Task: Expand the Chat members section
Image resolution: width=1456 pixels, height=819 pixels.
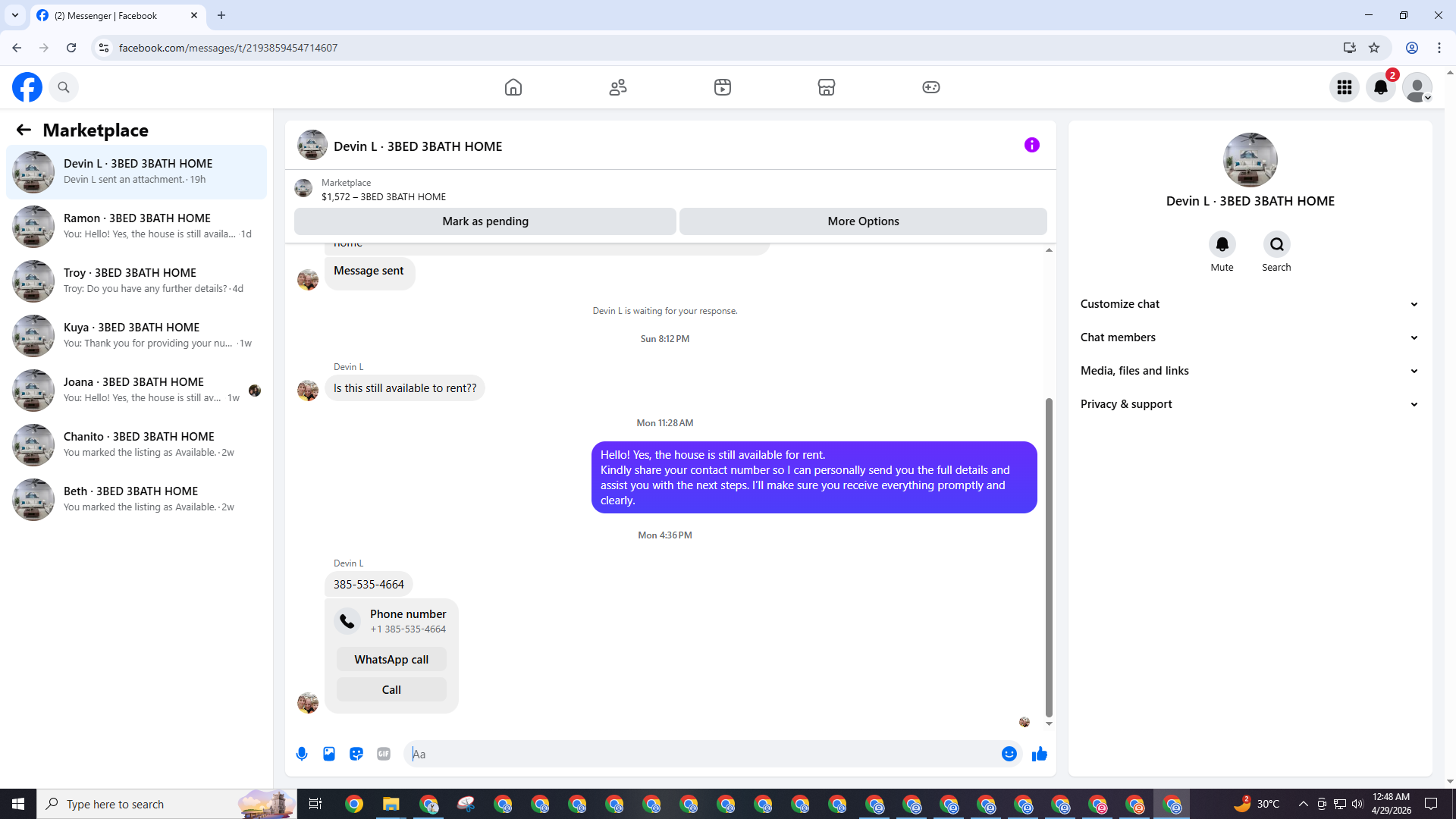Action: (x=1250, y=337)
